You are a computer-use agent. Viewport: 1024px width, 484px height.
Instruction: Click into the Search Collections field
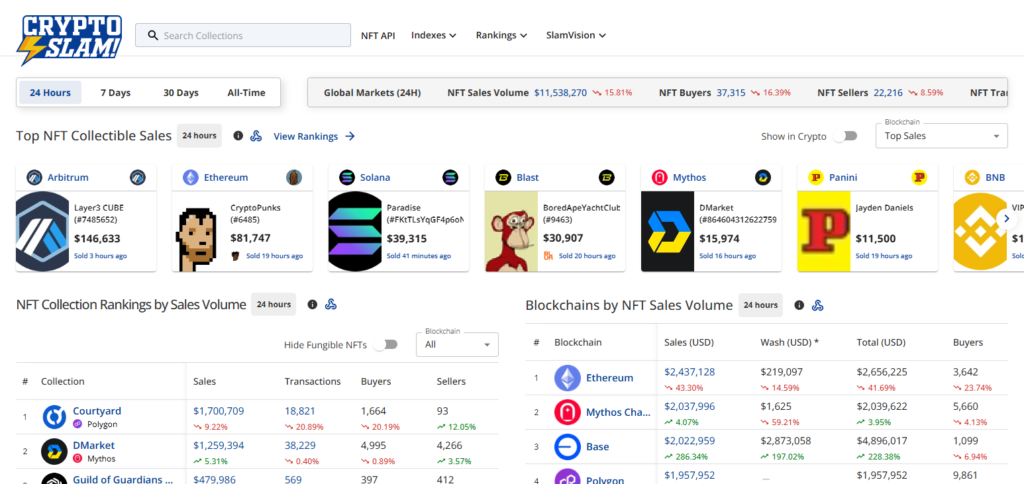tap(243, 35)
